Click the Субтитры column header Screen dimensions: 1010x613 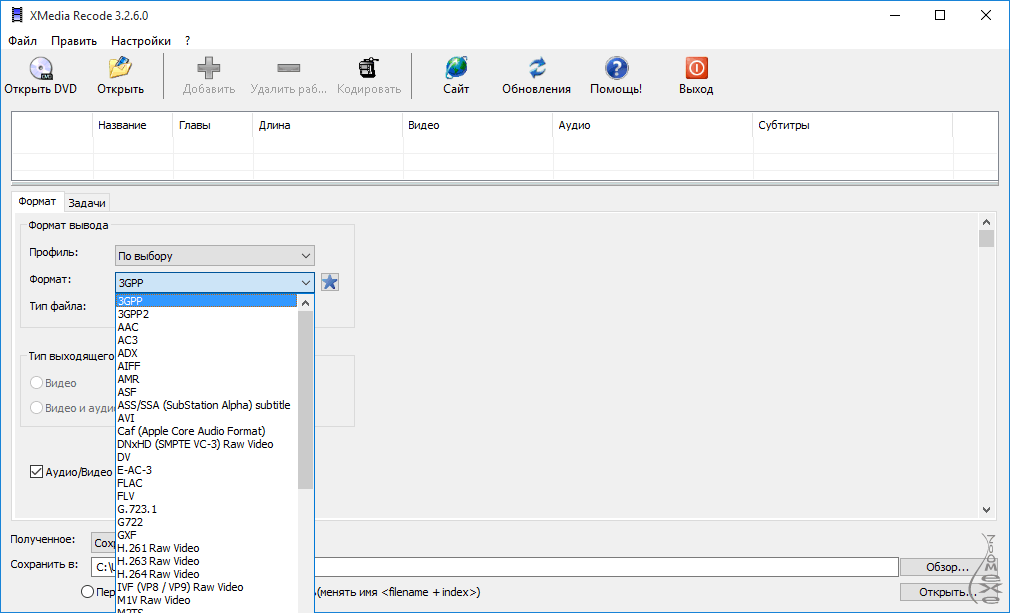coord(852,126)
